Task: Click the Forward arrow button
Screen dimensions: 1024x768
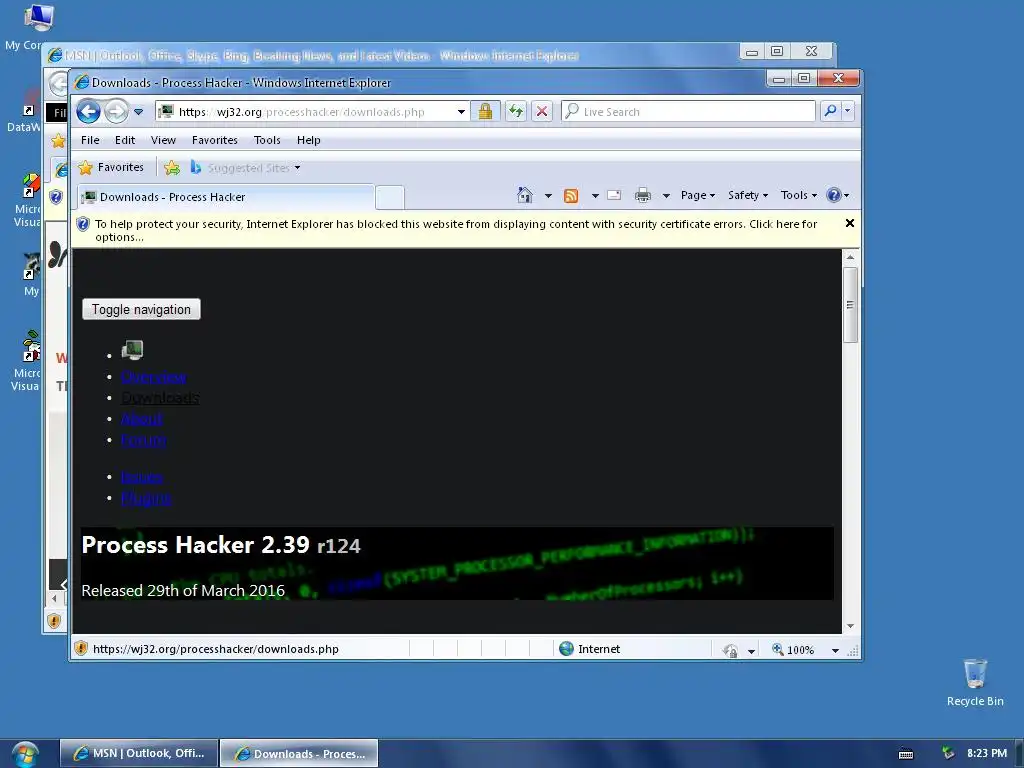Action: (116, 112)
